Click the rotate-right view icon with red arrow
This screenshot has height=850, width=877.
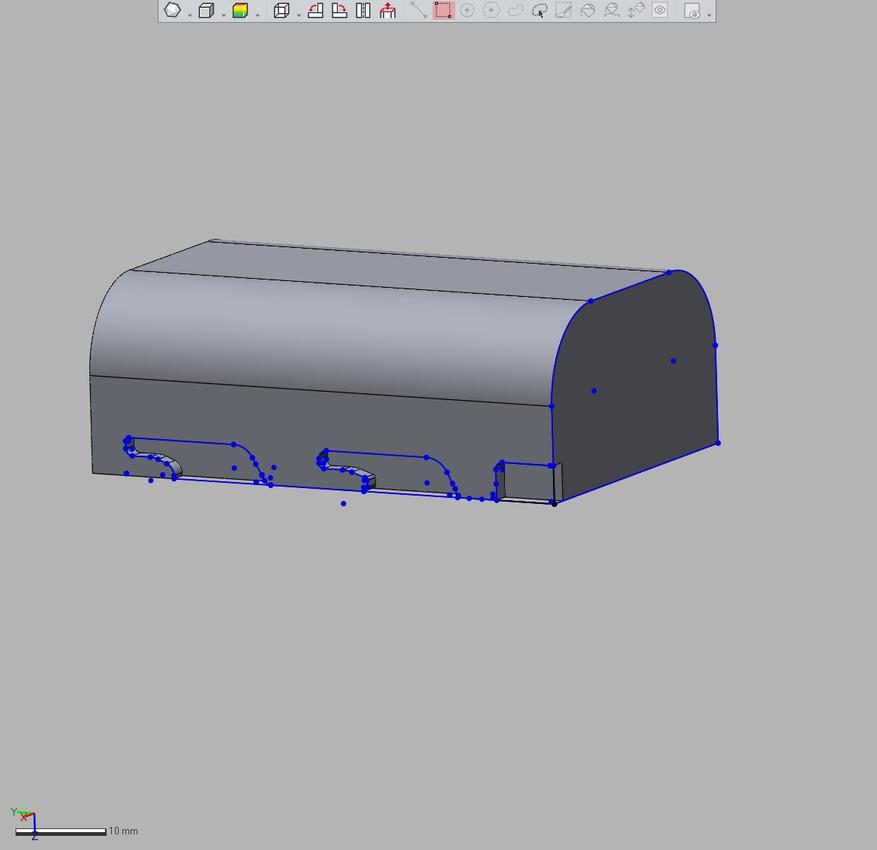pos(339,11)
